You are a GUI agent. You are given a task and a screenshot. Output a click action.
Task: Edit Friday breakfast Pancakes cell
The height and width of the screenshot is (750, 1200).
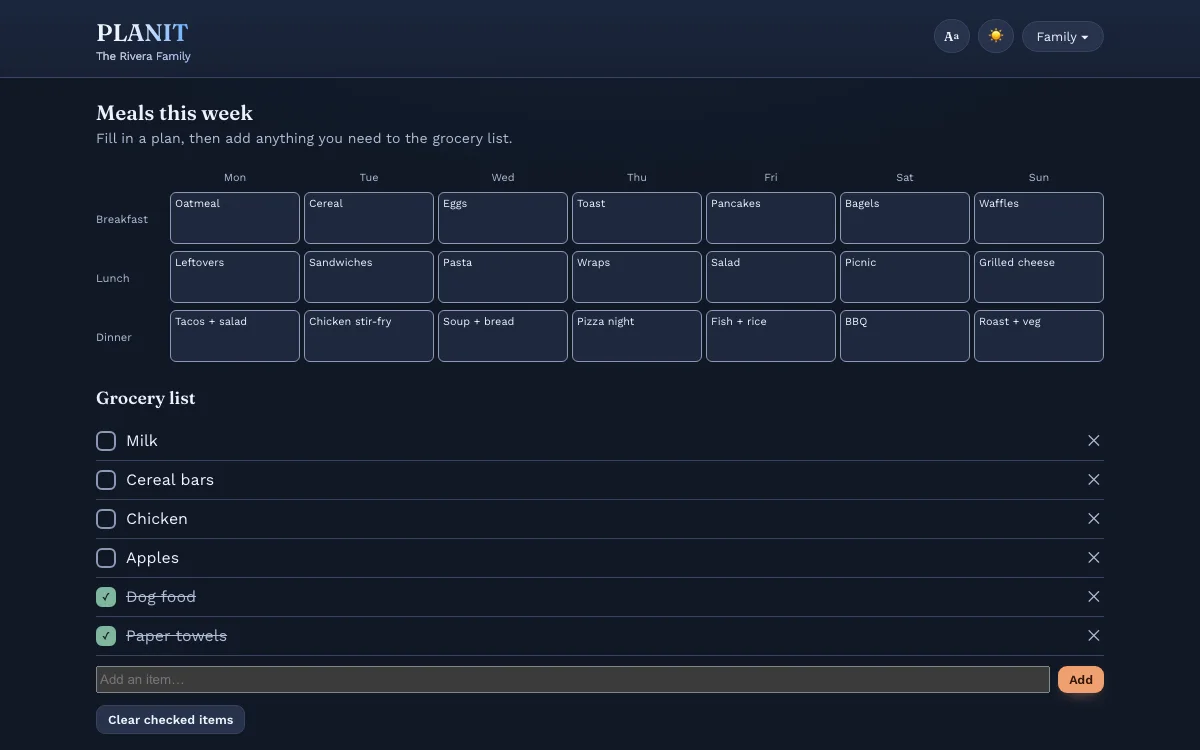coord(771,218)
